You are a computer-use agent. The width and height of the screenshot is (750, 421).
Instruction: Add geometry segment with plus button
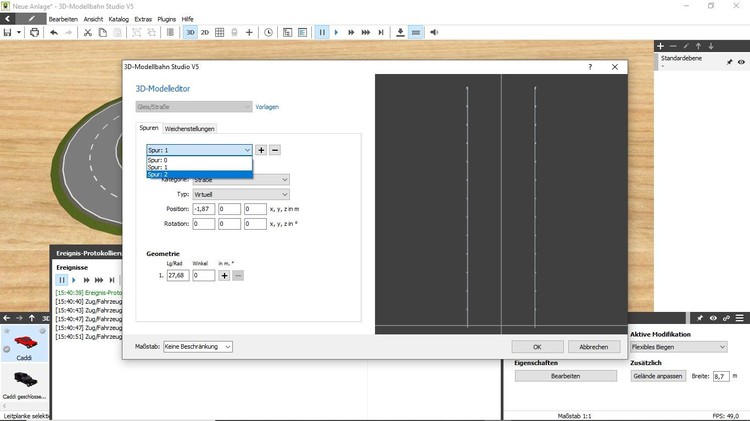click(x=224, y=275)
